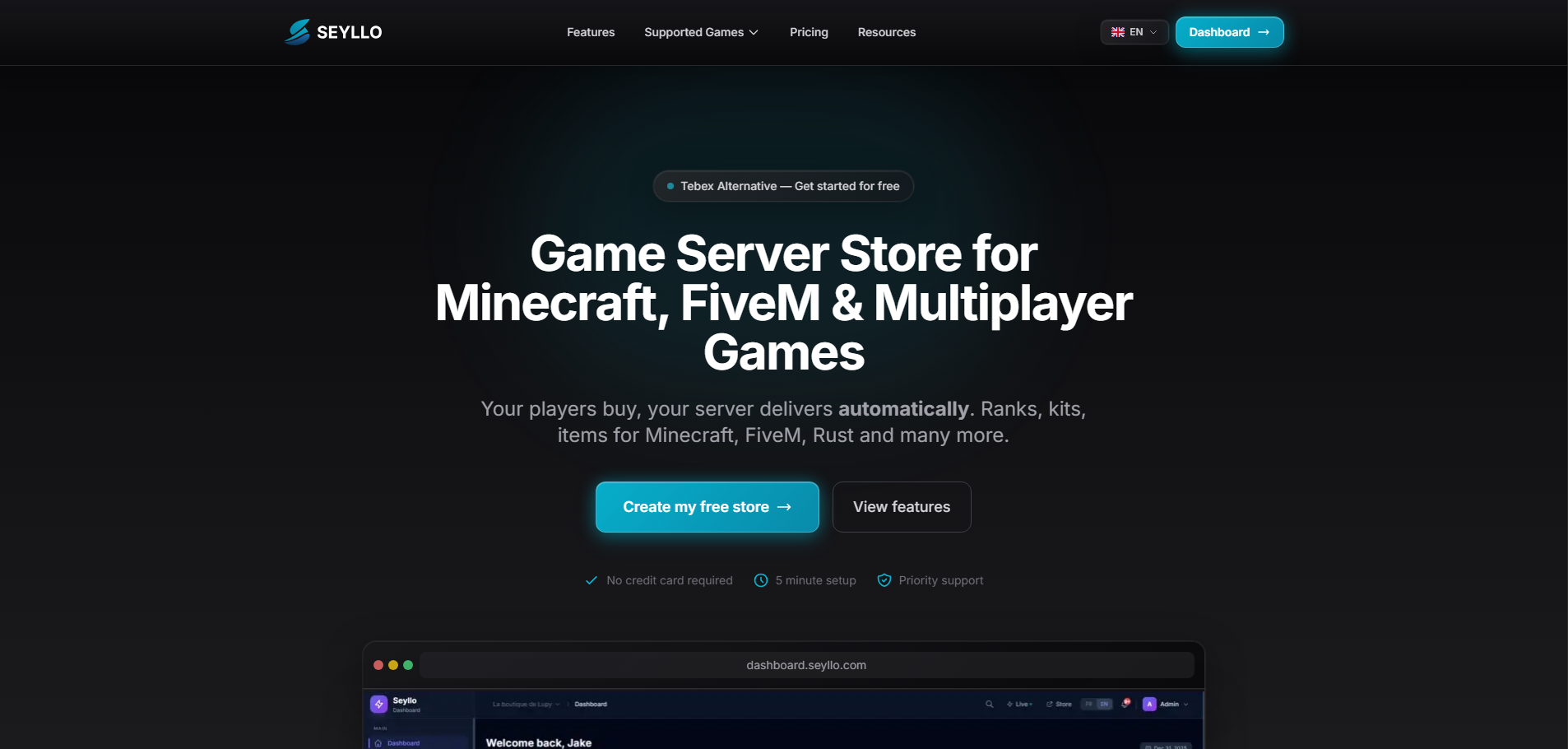1568x749 pixels.
Task: Click the clock icon beside 5 minute setup
Action: [x=761, y=580]
